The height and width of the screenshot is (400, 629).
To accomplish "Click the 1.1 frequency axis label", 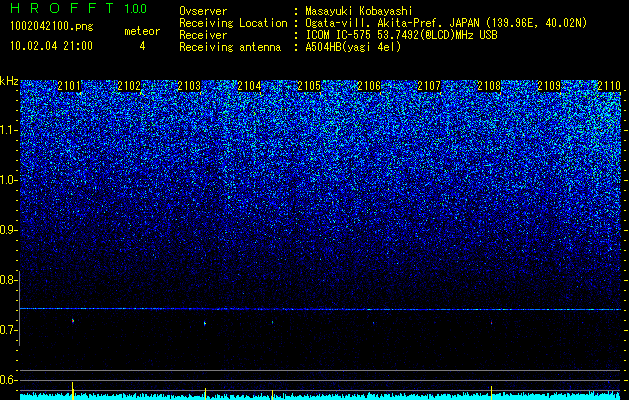I will pos(8,130).
